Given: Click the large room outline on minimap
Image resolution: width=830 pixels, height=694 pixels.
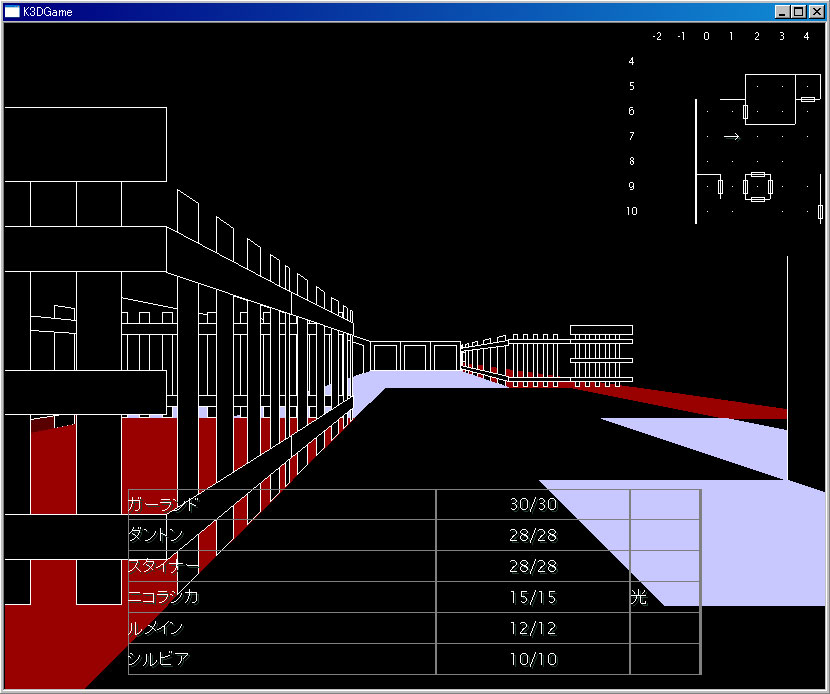Looking at the screenshot, I should tap(770, 100).
